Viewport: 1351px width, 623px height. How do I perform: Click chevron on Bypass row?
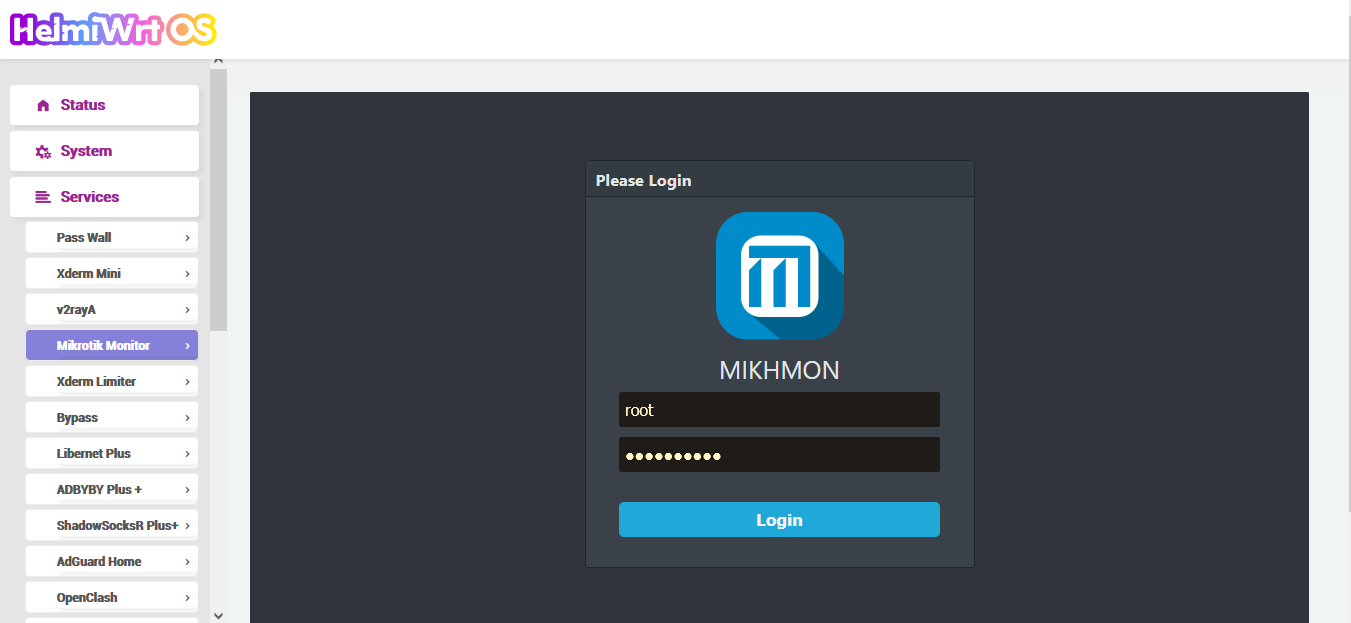click(x=187, y=418)
